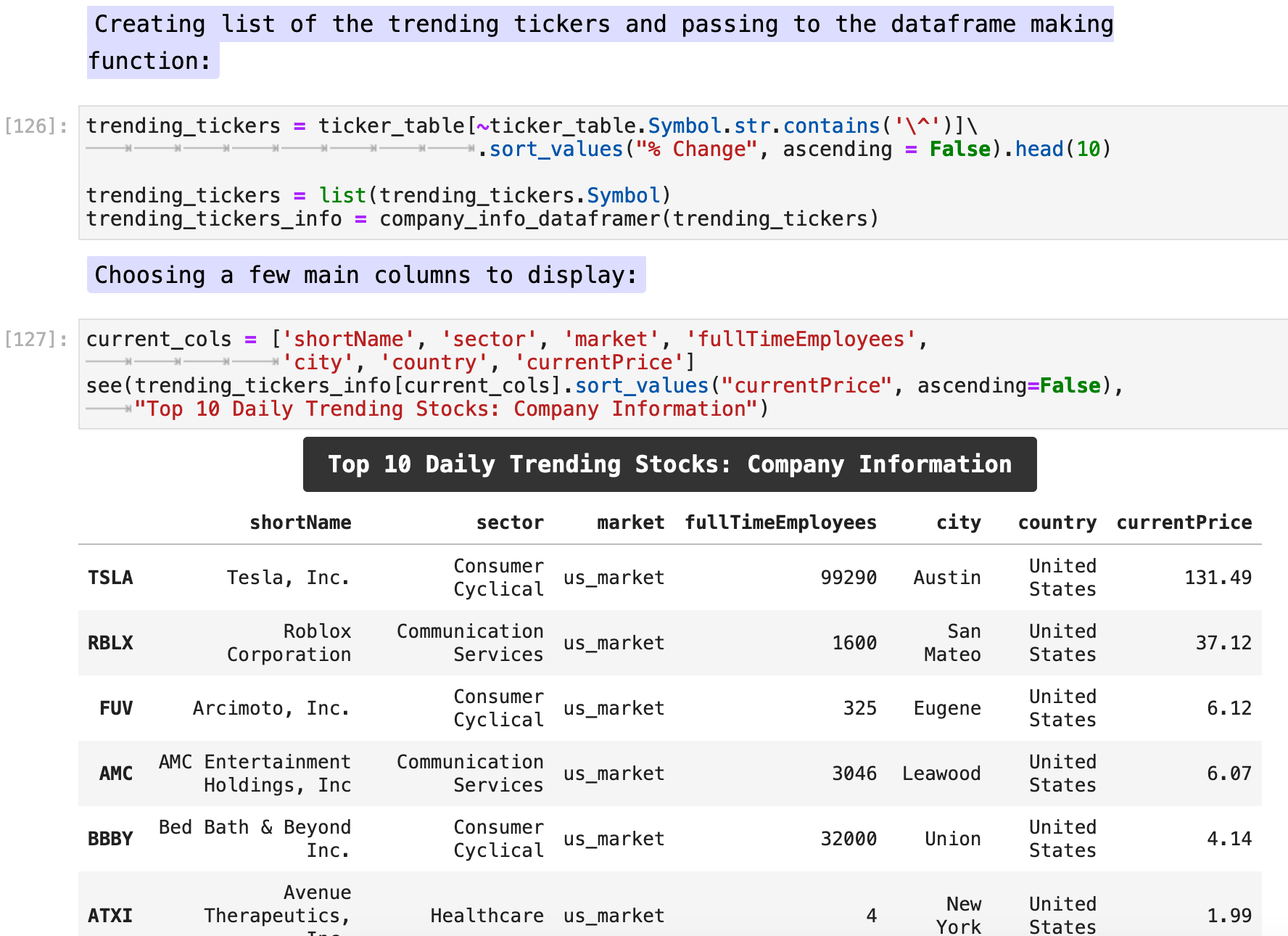Click the market column header
This screenshot has height=936, width=1288.
[630, 522]
